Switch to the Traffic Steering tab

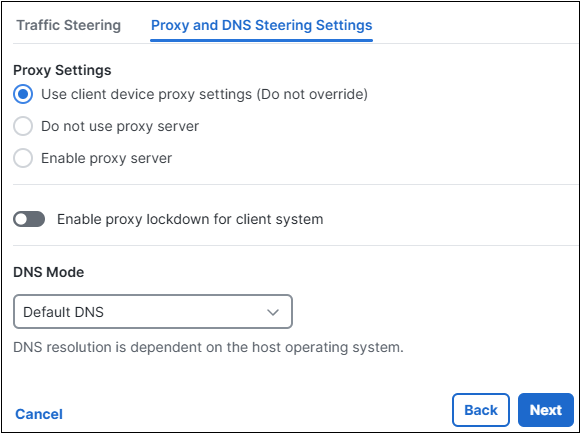click(x=68, y=25)
